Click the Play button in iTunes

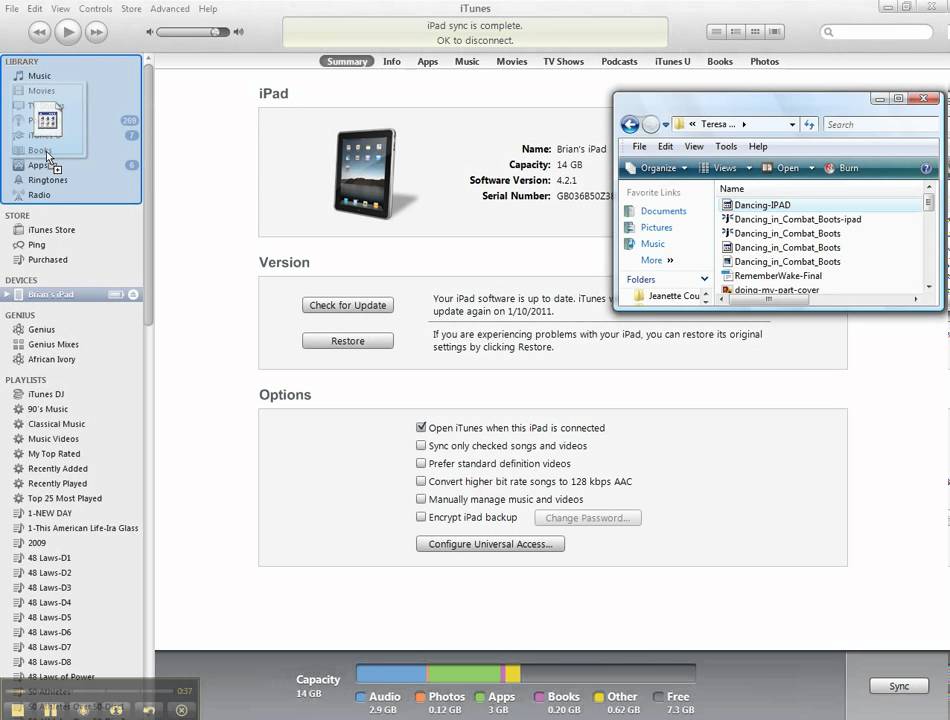click(x=68, y=32)
